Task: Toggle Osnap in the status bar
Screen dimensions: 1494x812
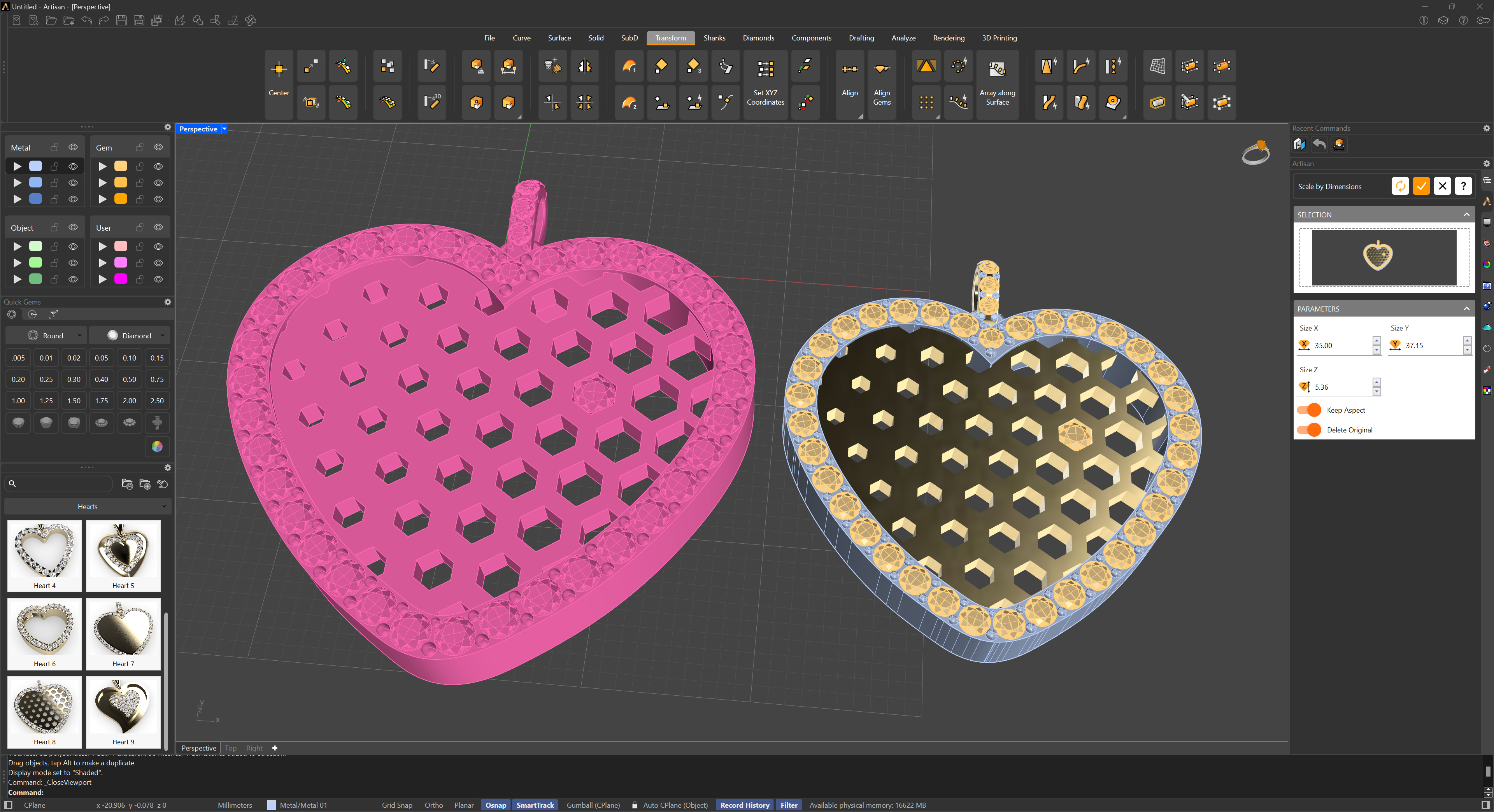Action: click(x=495, y=805)
